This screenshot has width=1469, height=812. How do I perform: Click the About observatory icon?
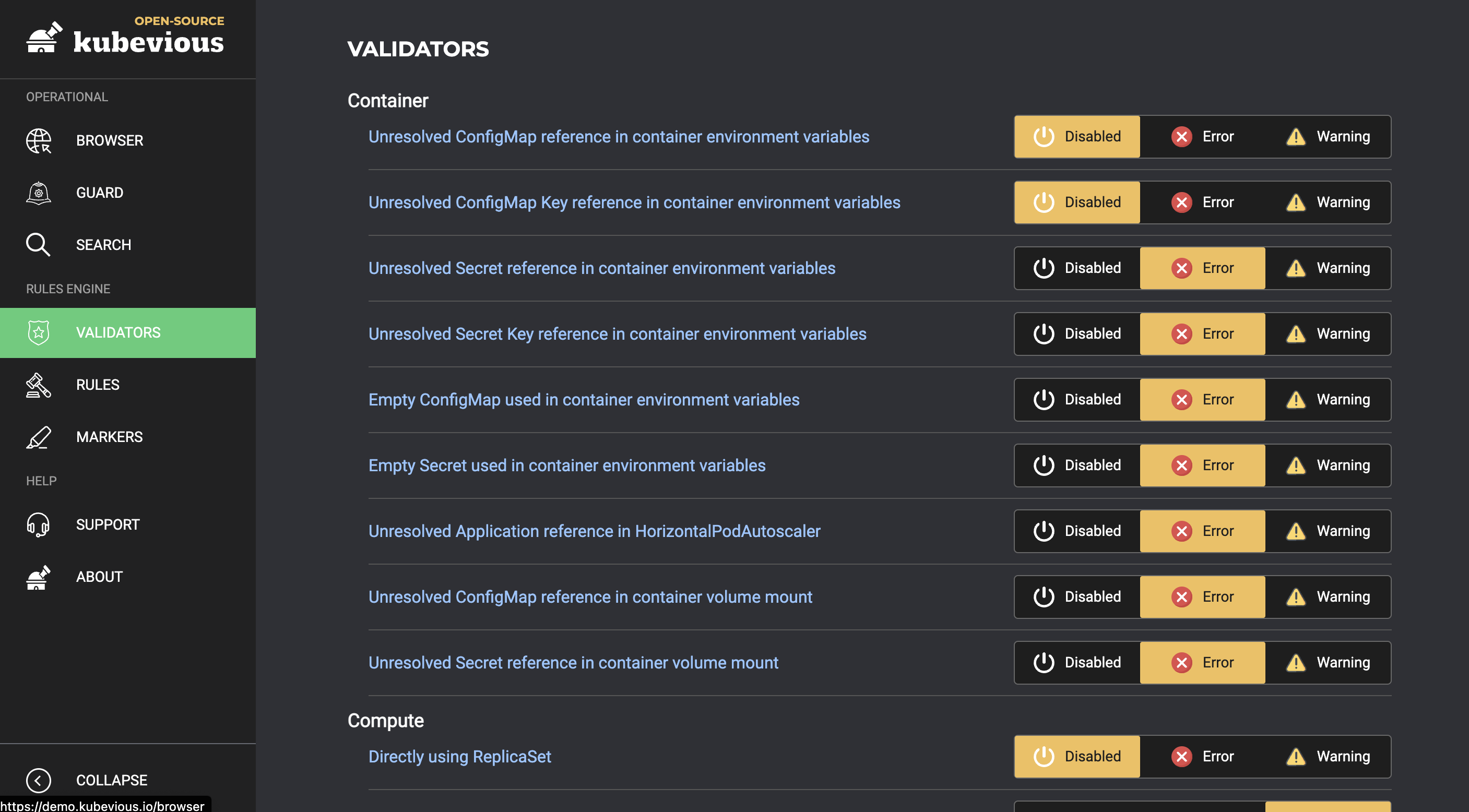pyautogui.click(x=39, y=577)
